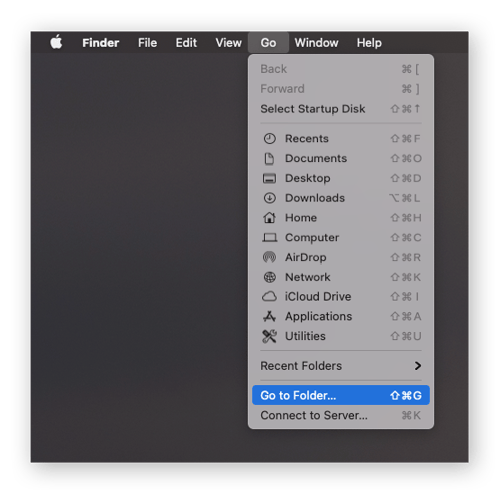Choose Select Startup Disk
Viewport: 500px width, 494px height.
tap(341, 109)
